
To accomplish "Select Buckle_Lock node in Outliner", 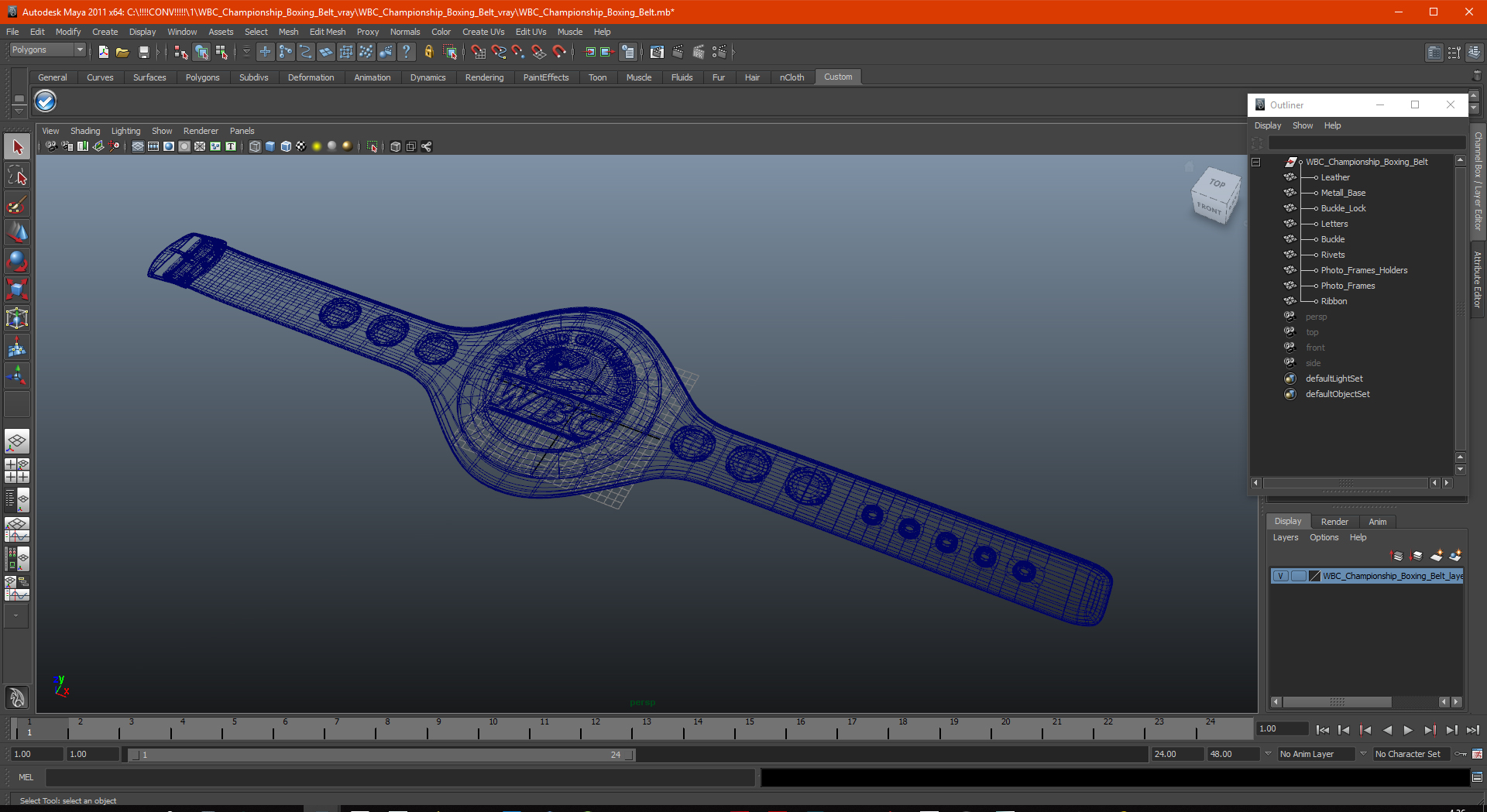I will [x=1343, y=208].
